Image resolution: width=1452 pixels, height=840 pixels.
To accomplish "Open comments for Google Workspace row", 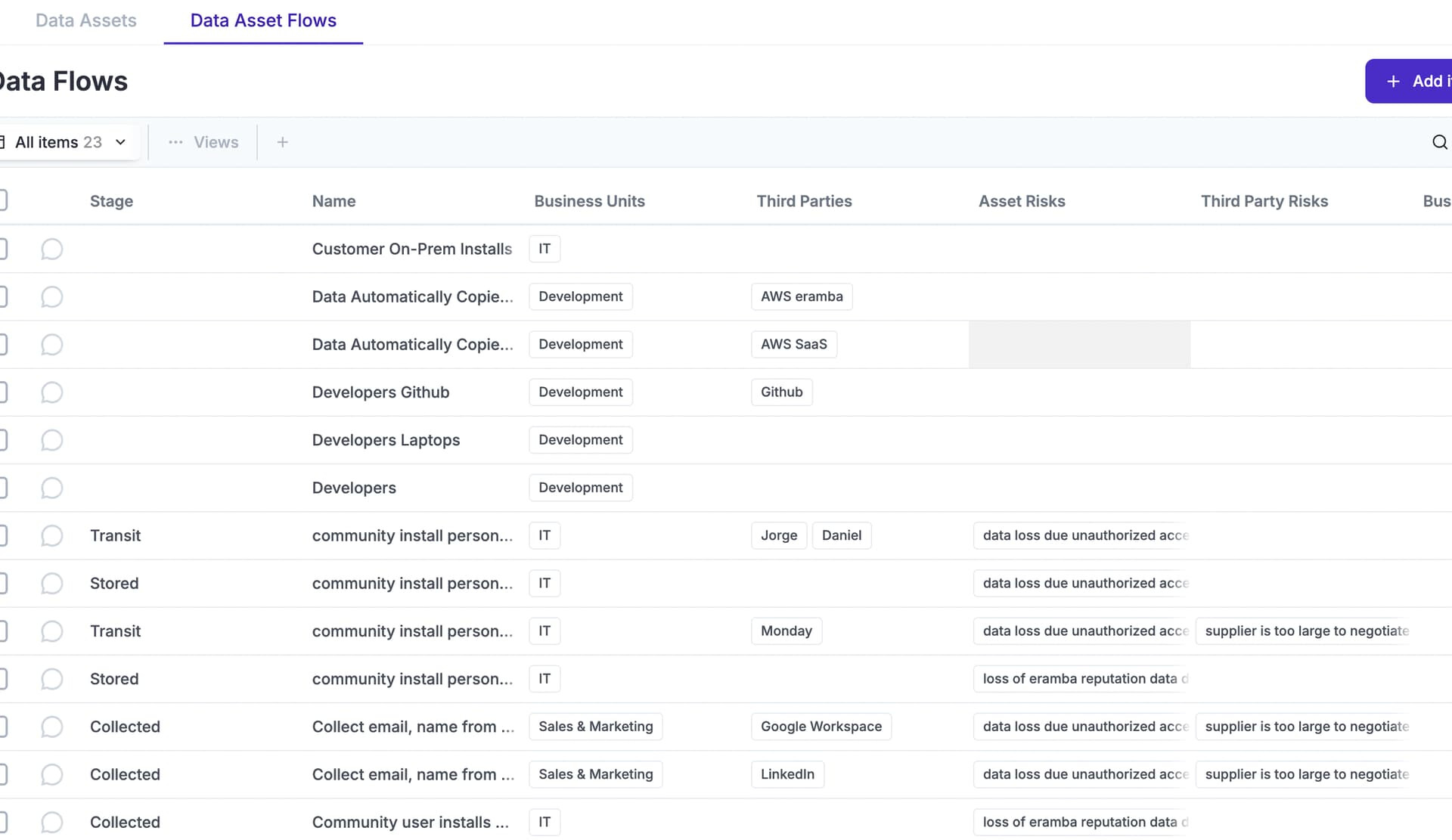I will click(x=51, y=727).
